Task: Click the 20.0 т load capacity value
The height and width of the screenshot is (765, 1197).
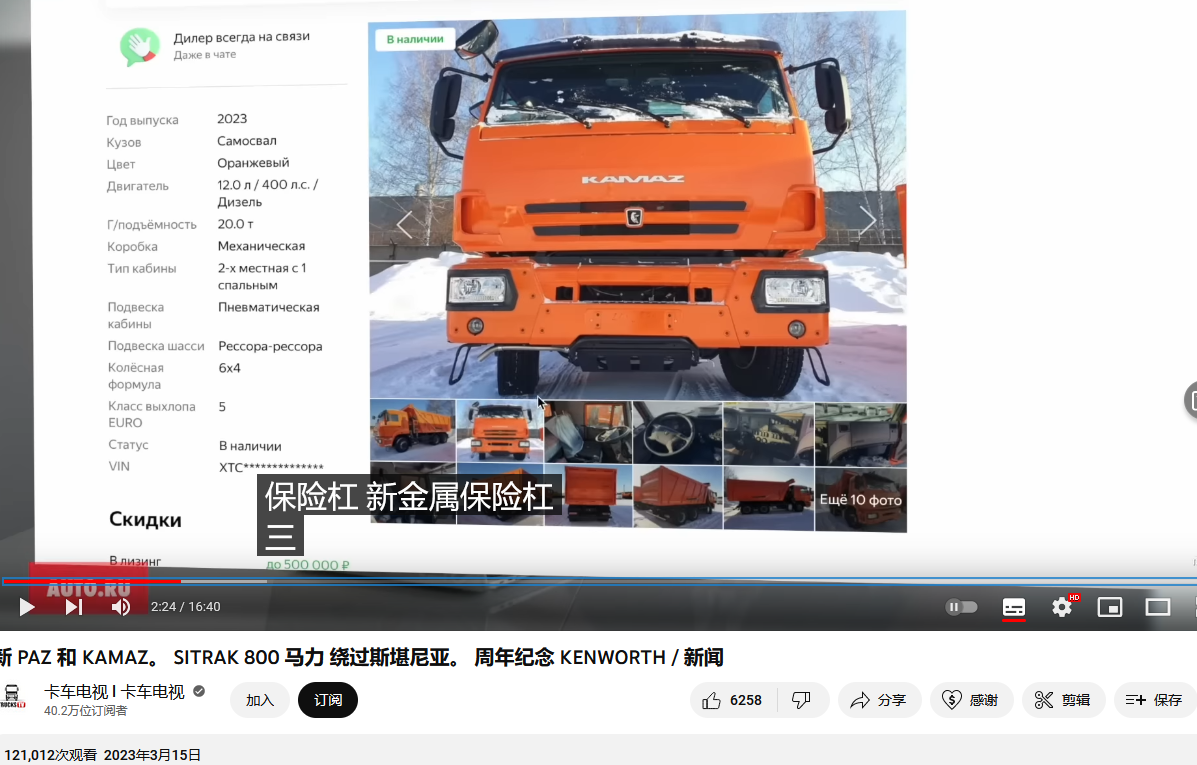Action: click(x=235, y=224)
